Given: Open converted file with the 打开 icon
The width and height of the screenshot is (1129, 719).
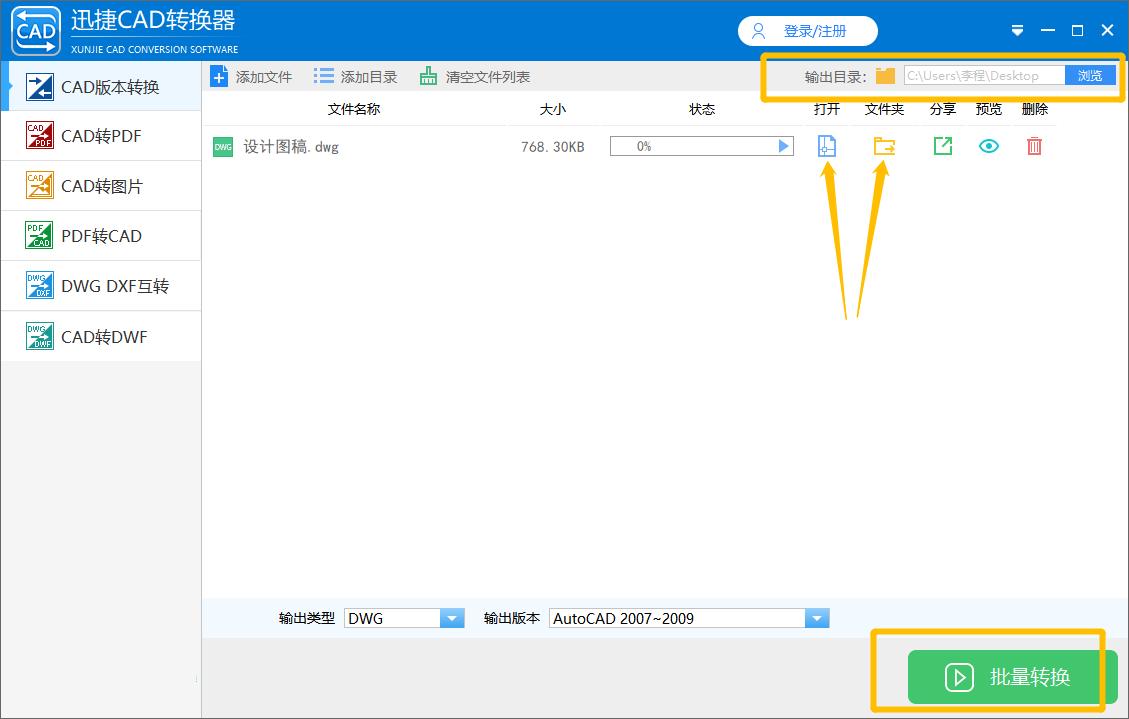Looking at the screenshot, I should coord(825,145).
